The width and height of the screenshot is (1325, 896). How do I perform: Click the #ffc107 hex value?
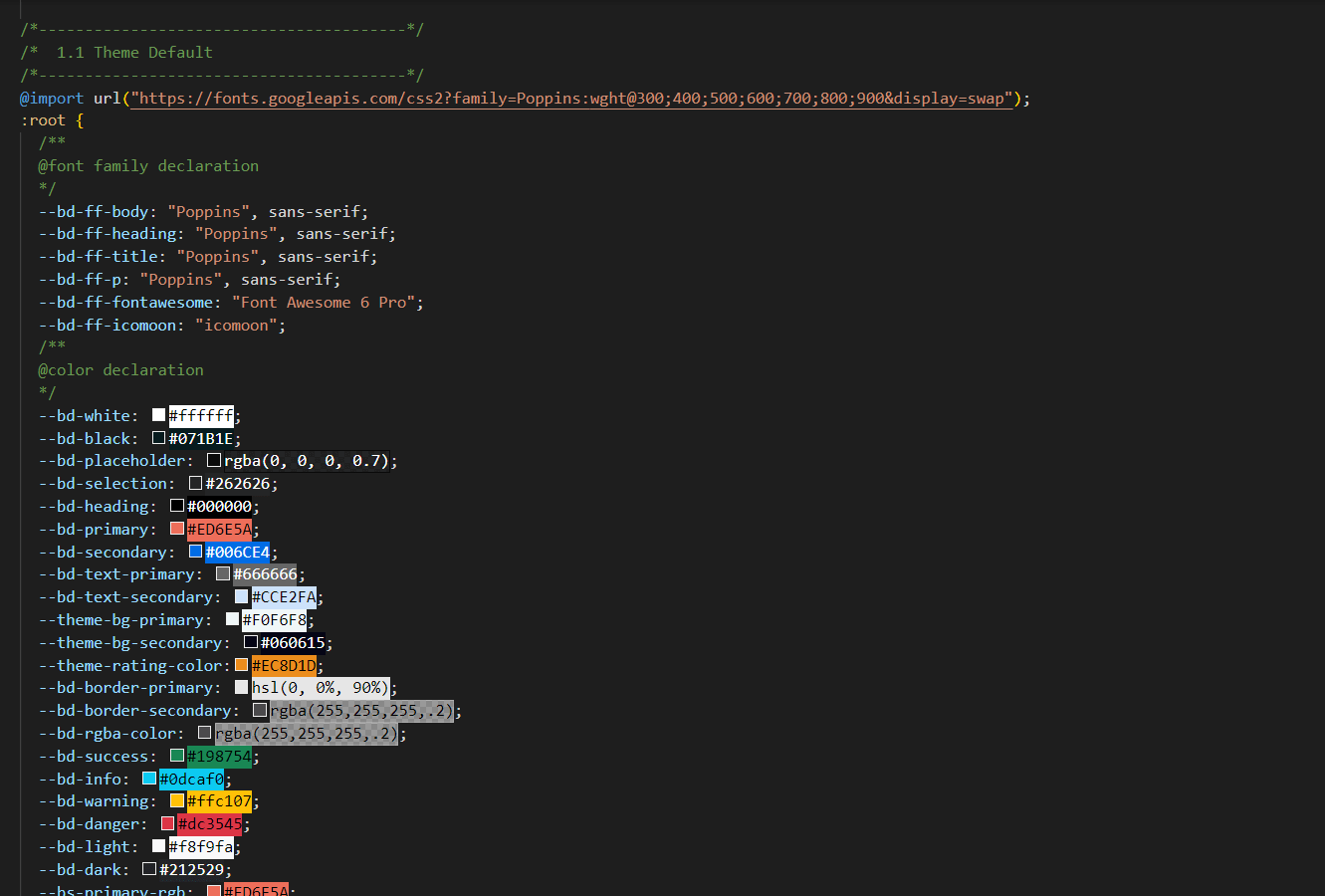click(219, 800)
